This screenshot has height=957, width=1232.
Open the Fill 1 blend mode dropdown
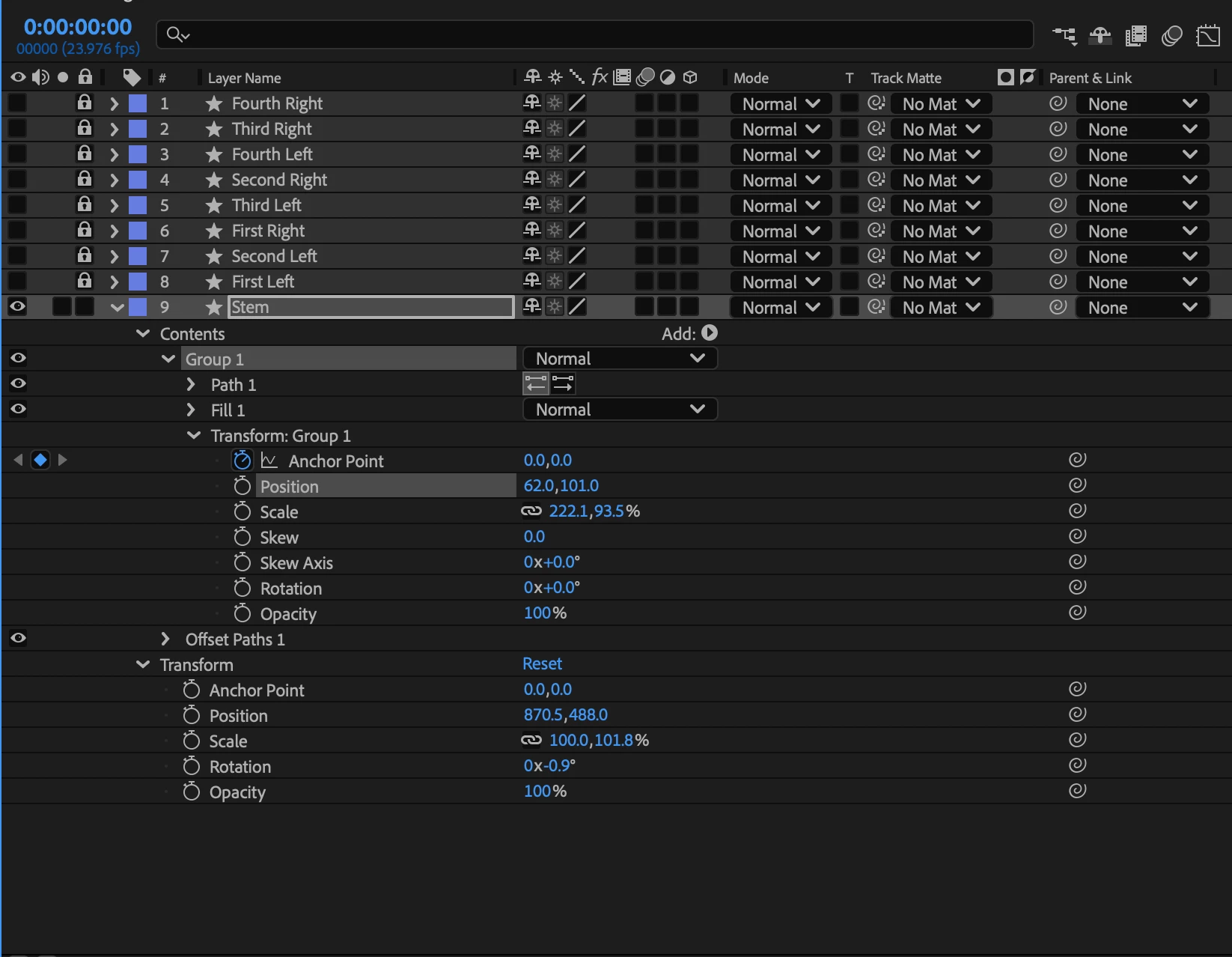(x=620, y=410)
